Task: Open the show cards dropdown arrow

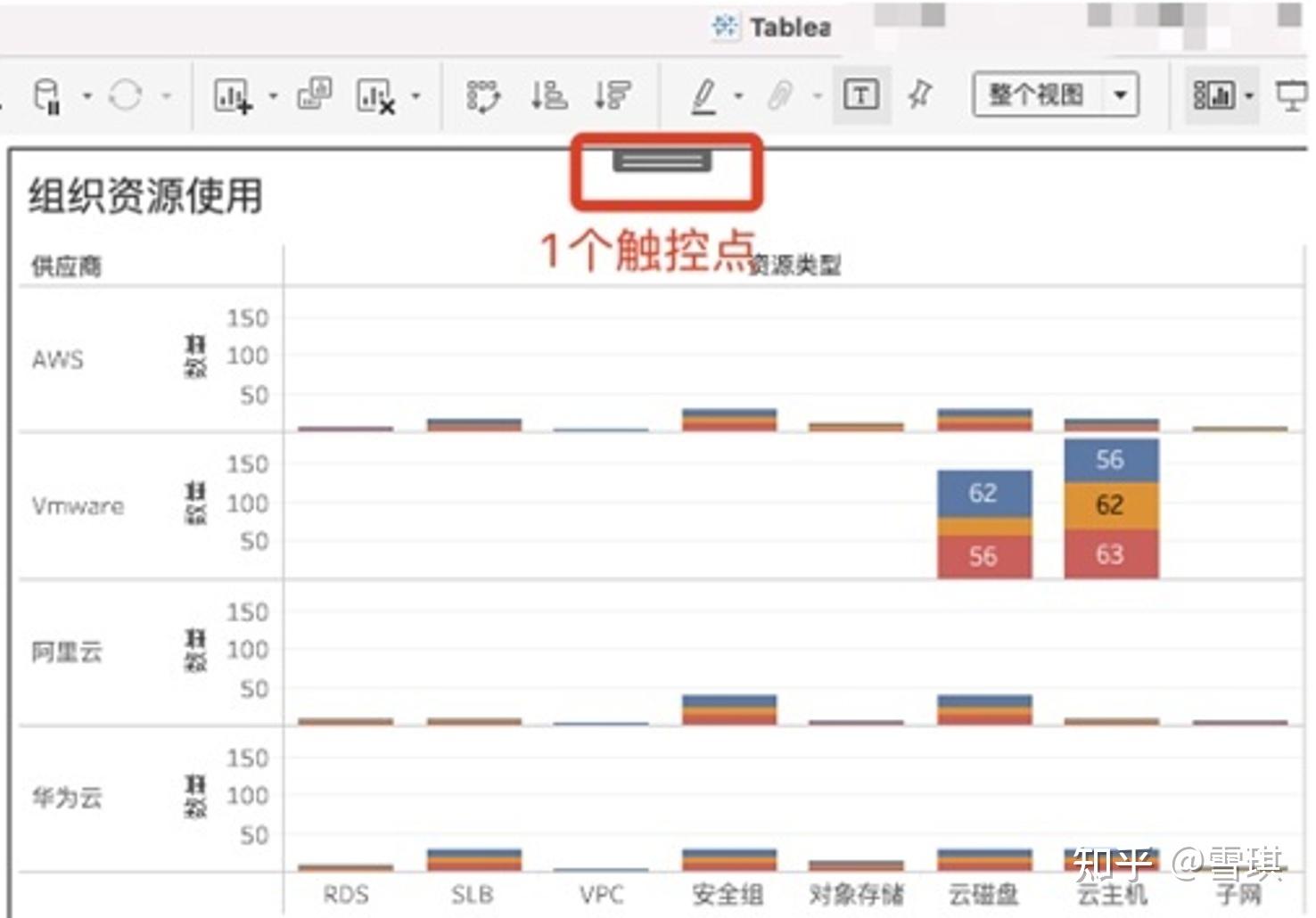Action: tap(1249, 95)
